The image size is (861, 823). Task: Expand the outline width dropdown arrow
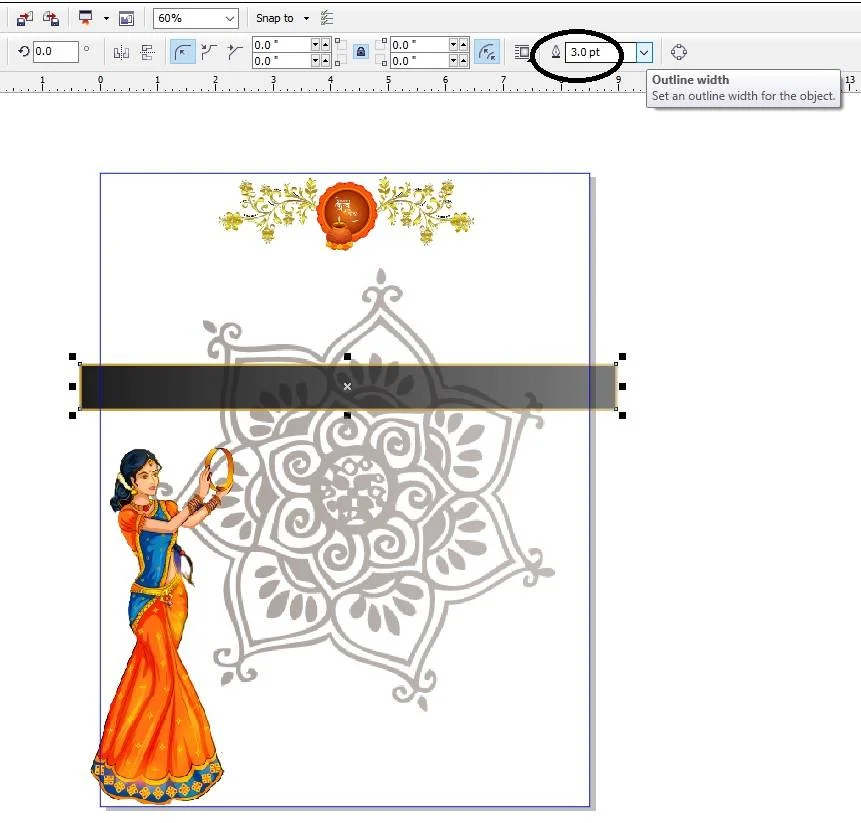[x=644, y=53]
